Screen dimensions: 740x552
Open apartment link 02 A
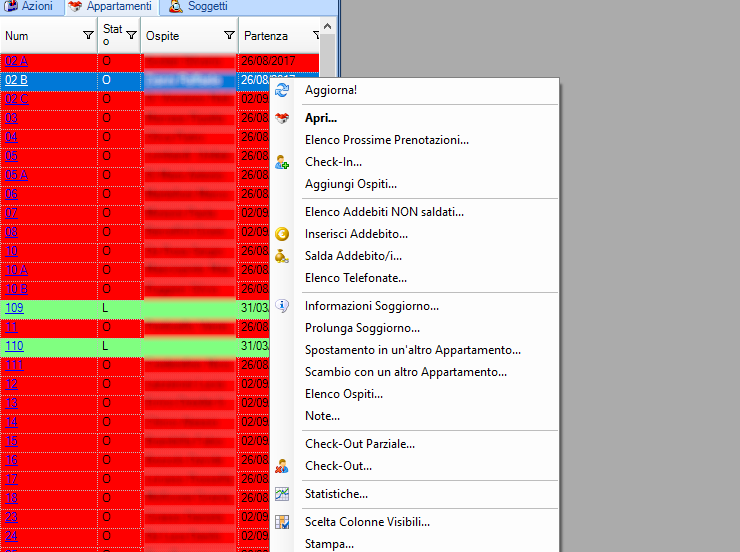(16, 62)
